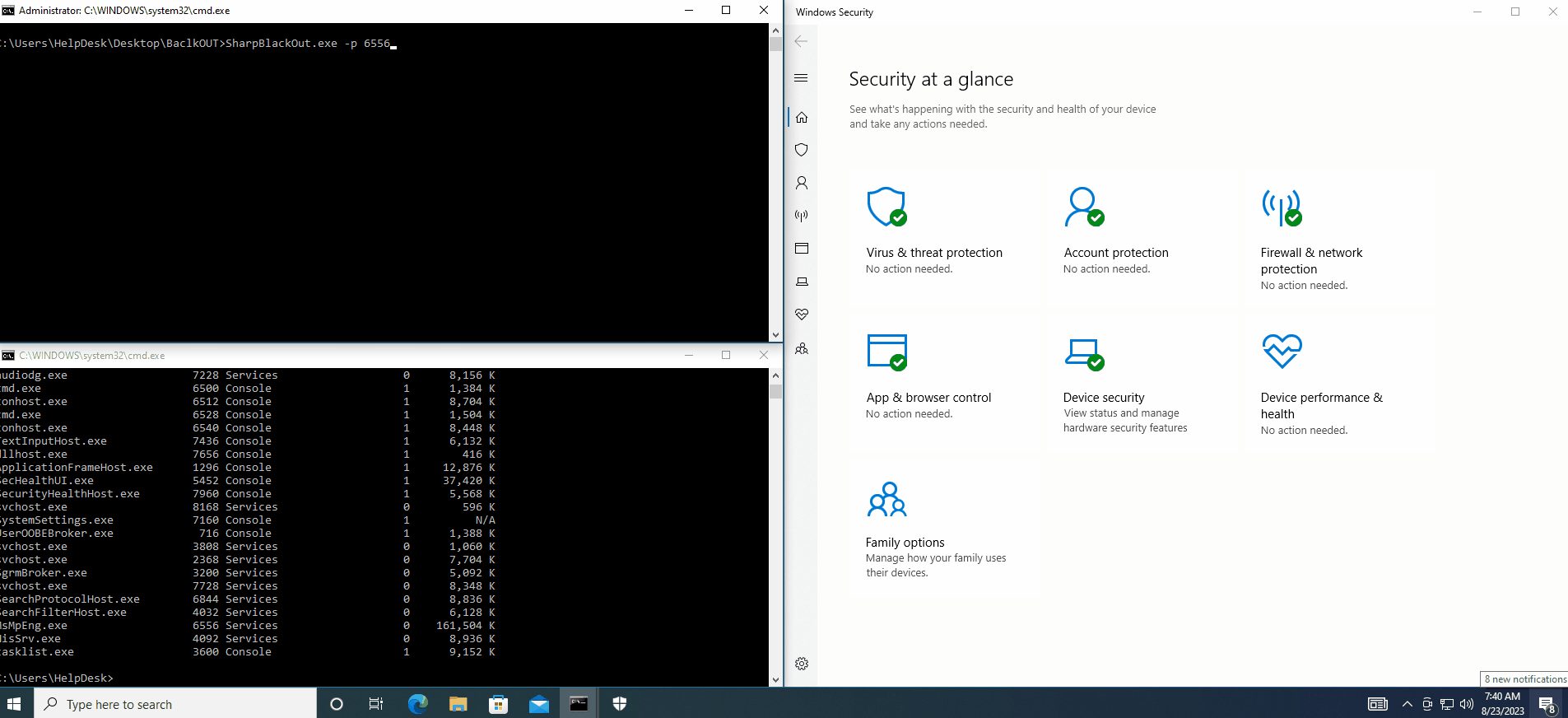Screen dimensions: 1568x718
Task: Open the Virus & threat protection link
Action: tap(934, 253)
